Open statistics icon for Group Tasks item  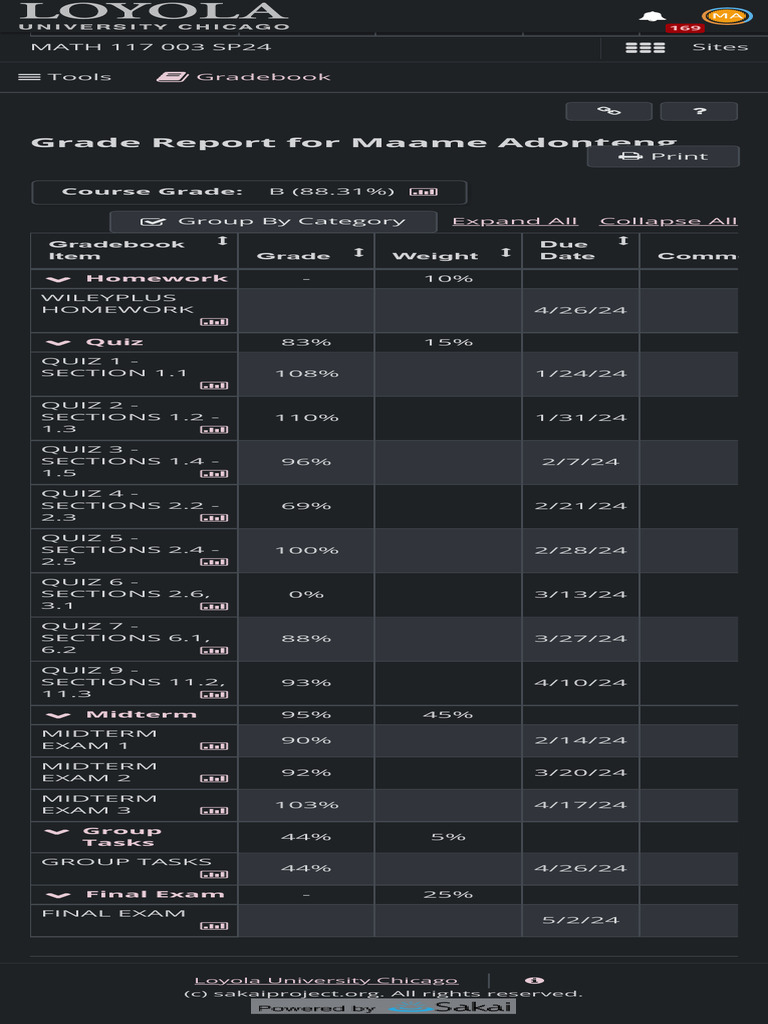214,874
